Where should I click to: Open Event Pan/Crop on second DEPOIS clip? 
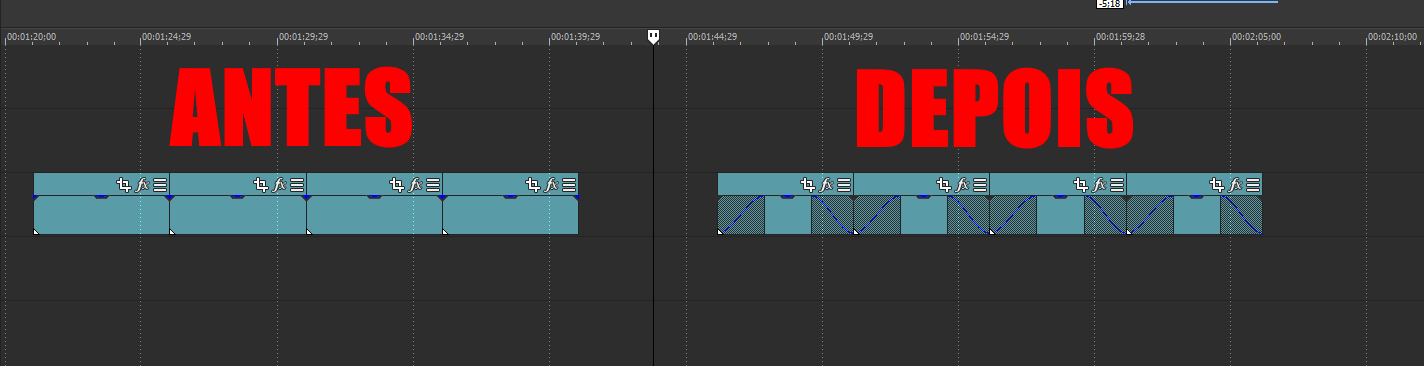point(944,185)
